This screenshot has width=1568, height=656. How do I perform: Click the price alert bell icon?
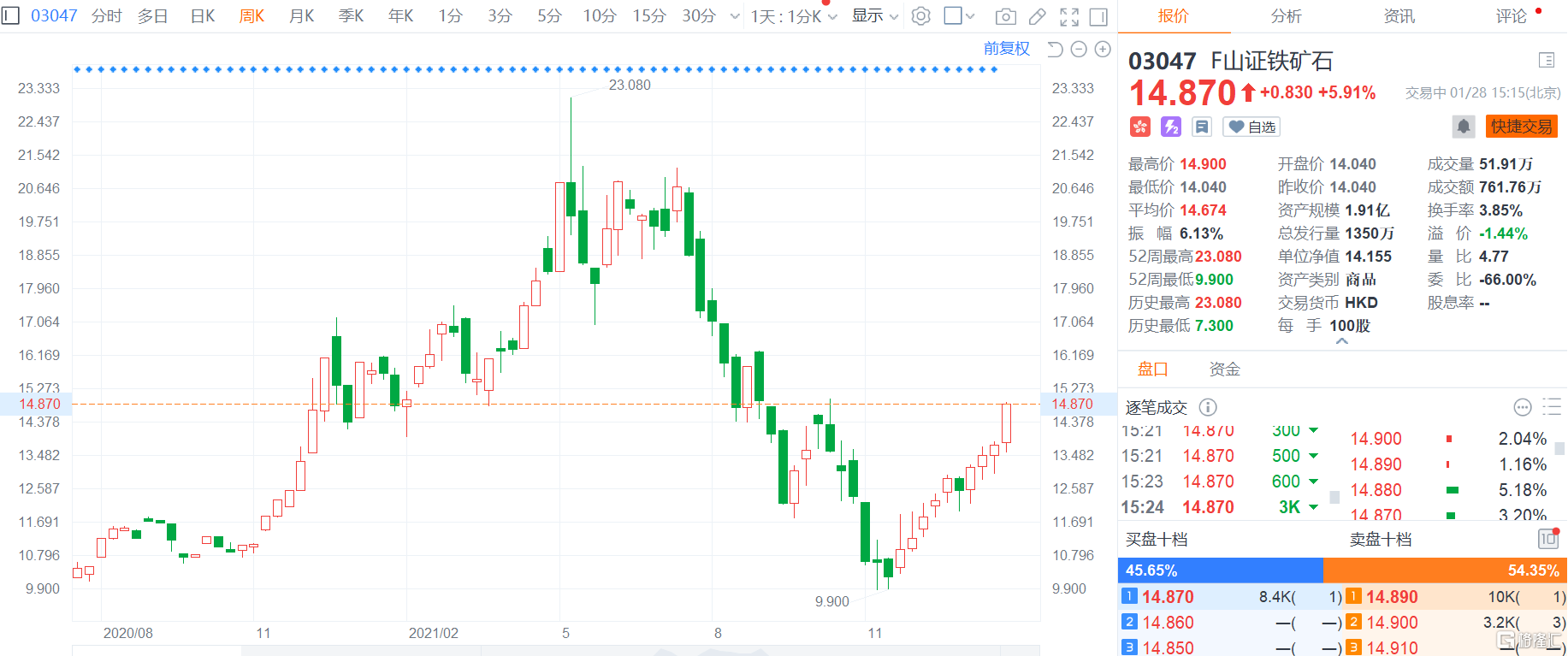click(1463, 127)
